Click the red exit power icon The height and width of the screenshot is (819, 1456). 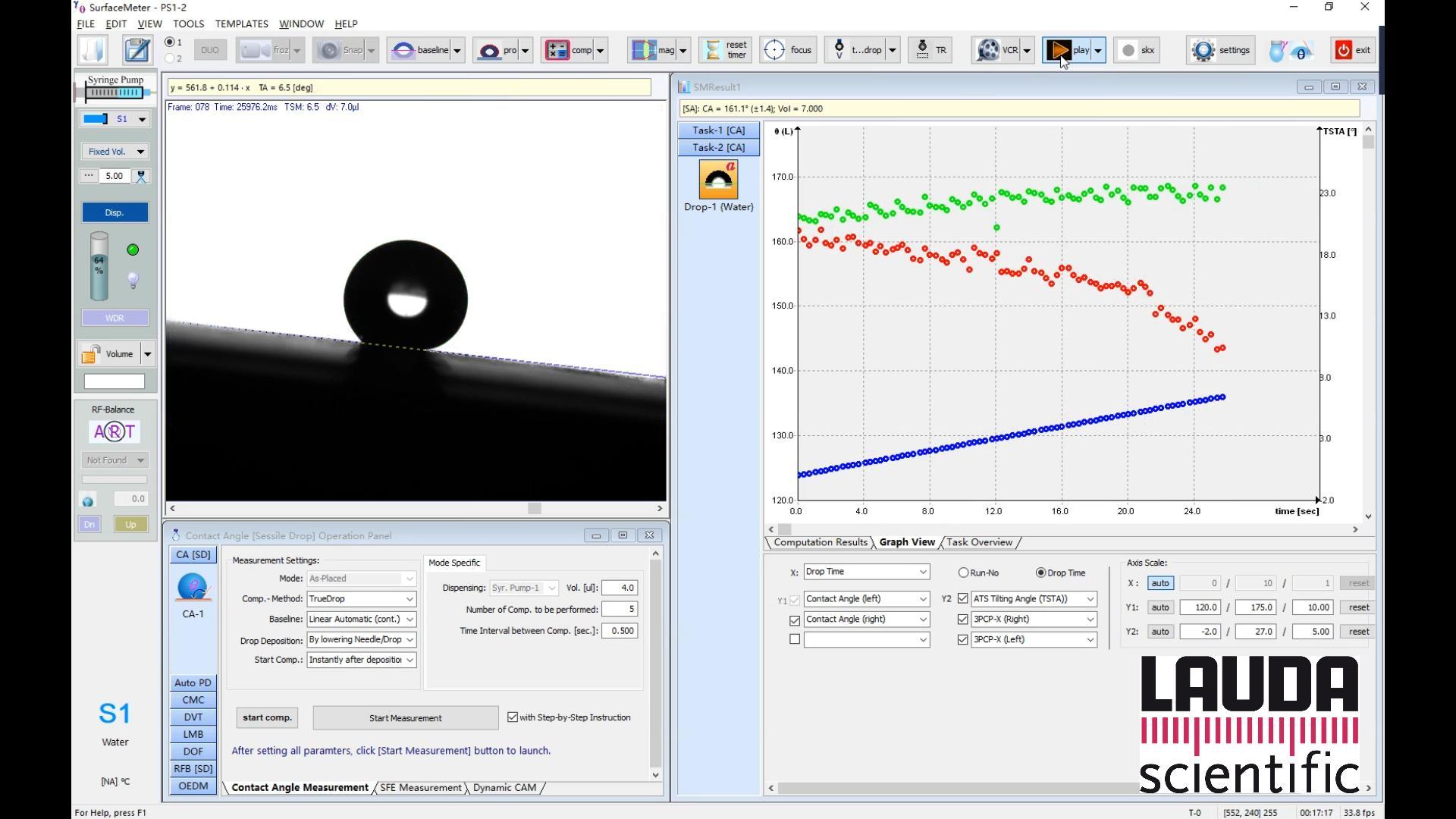[x=1344, y=50]
